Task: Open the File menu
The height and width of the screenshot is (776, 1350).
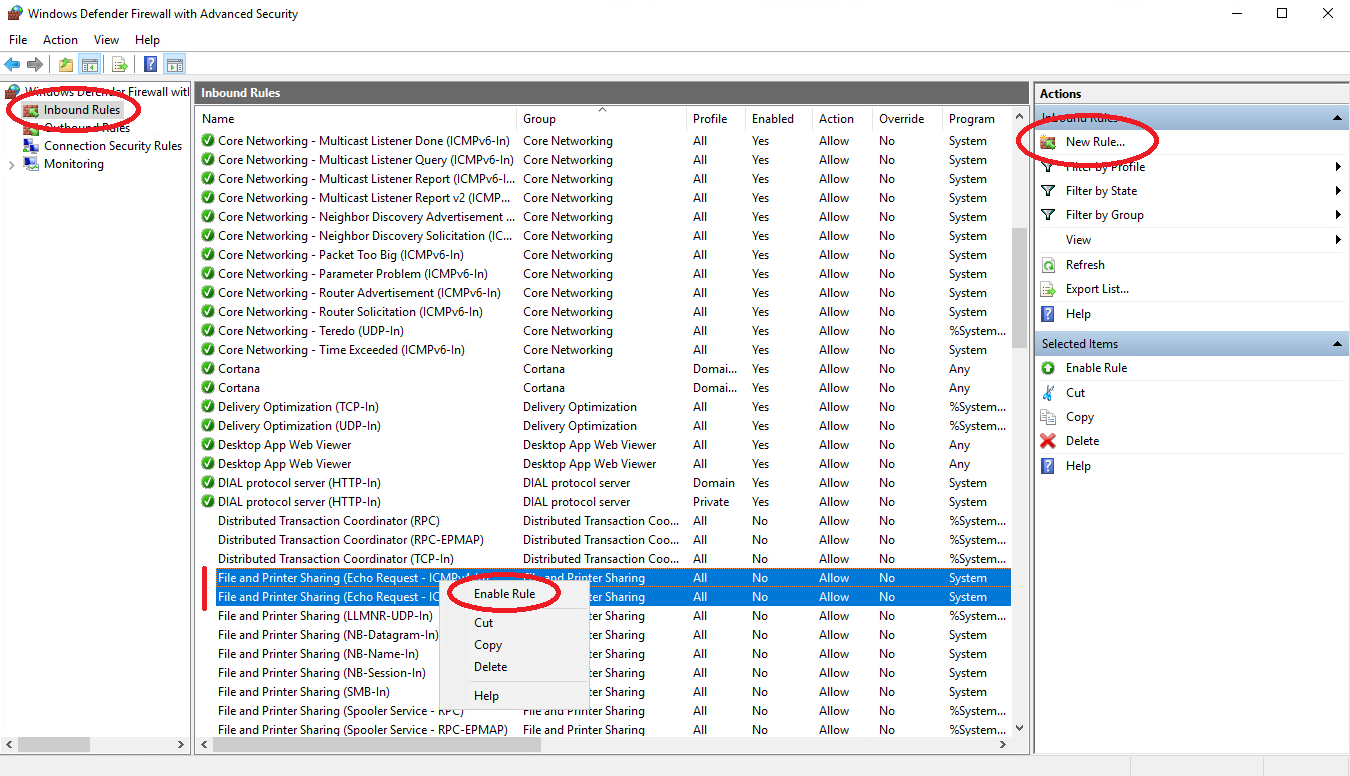Action: (x=18, y=40)
